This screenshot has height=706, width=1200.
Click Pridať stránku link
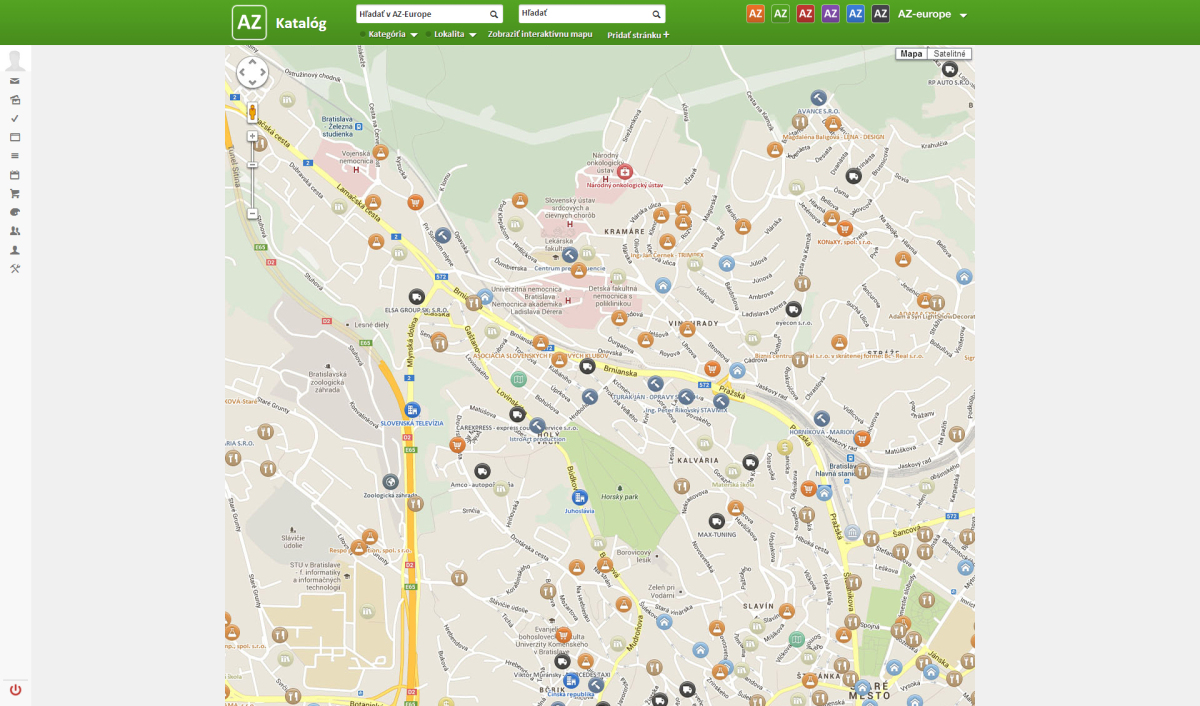pyautogui.click(x=638, y=34)
